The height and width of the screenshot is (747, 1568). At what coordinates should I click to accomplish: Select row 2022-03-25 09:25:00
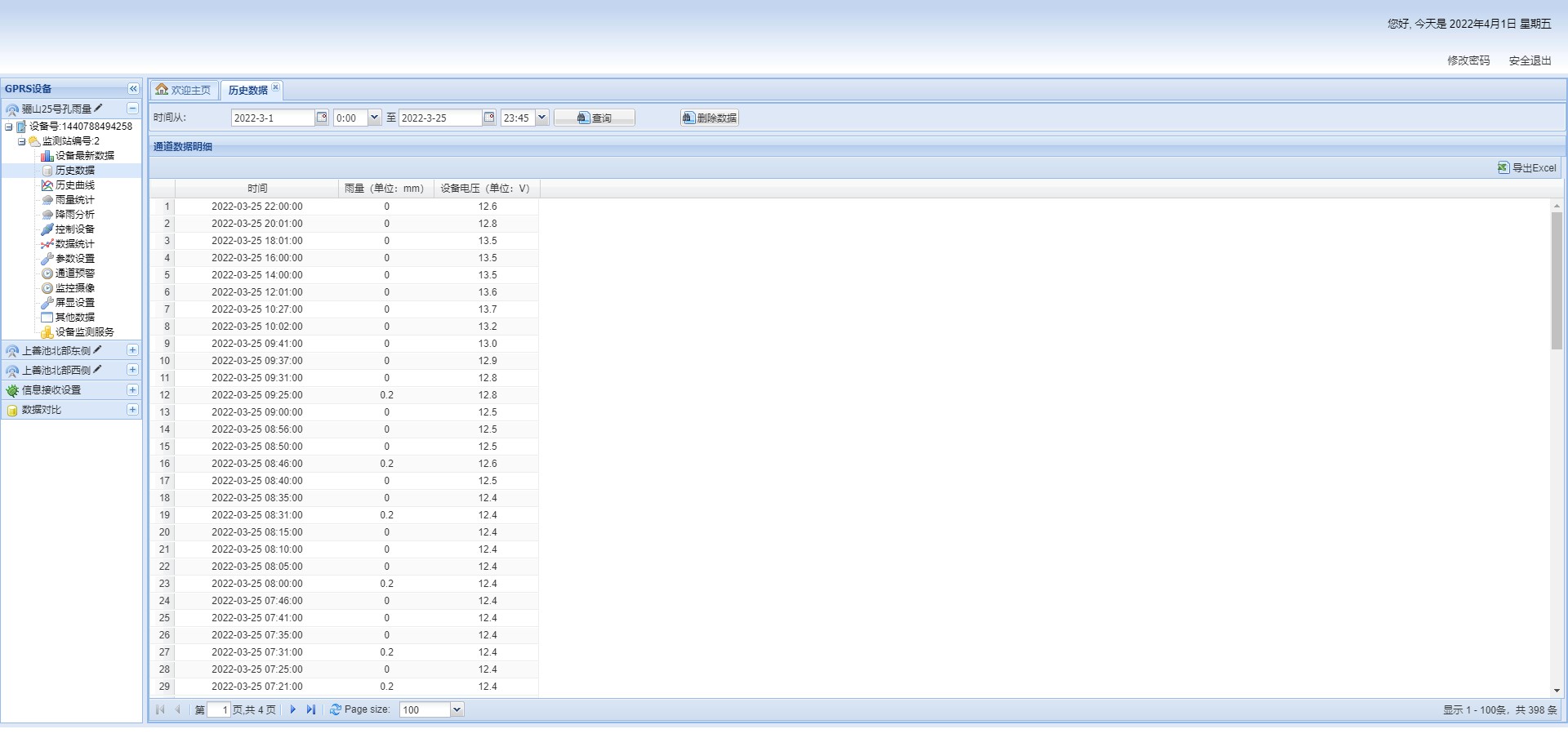[x=344, y=395]
